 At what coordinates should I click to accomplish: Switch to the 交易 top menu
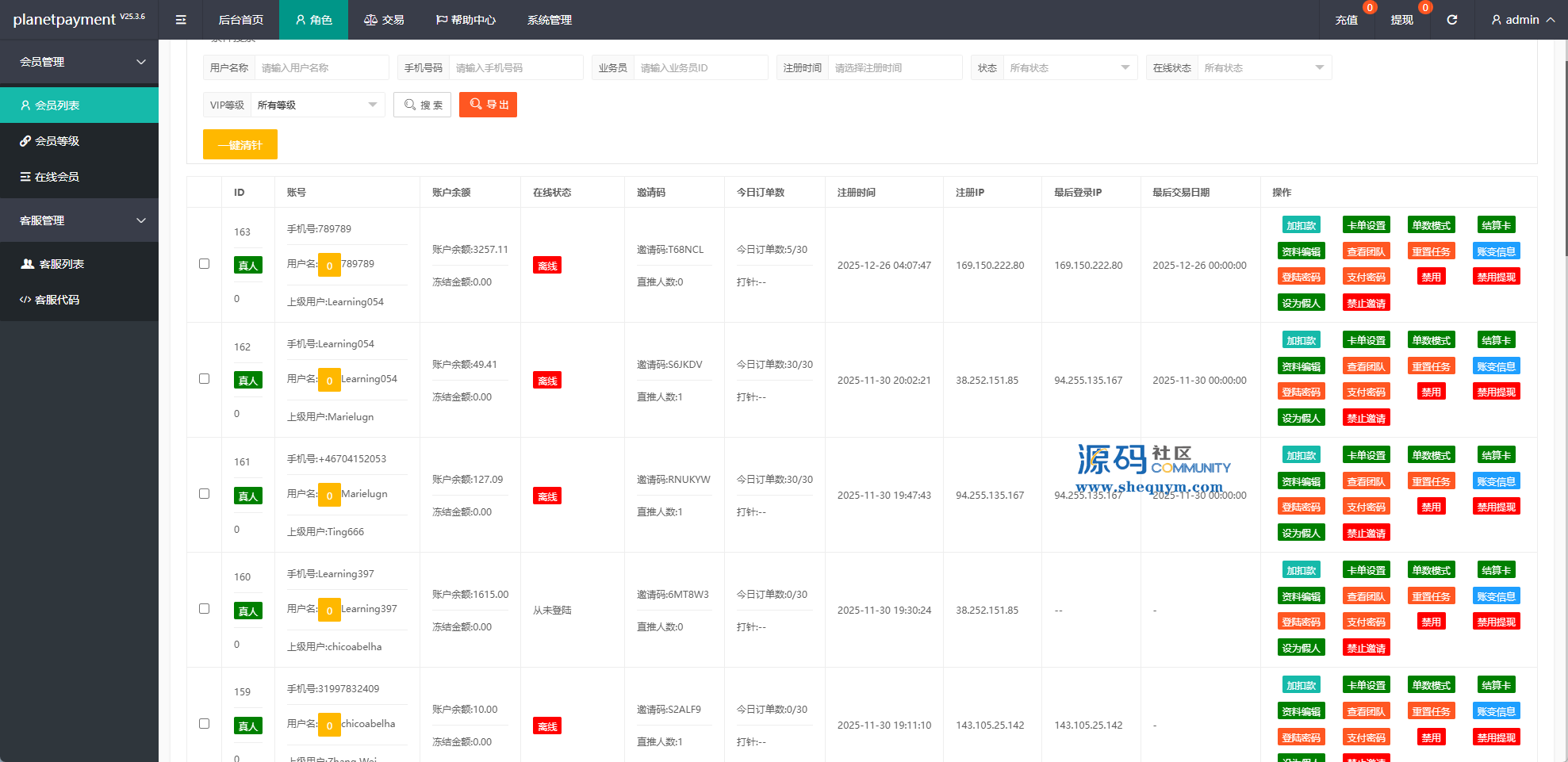(384, 20)
